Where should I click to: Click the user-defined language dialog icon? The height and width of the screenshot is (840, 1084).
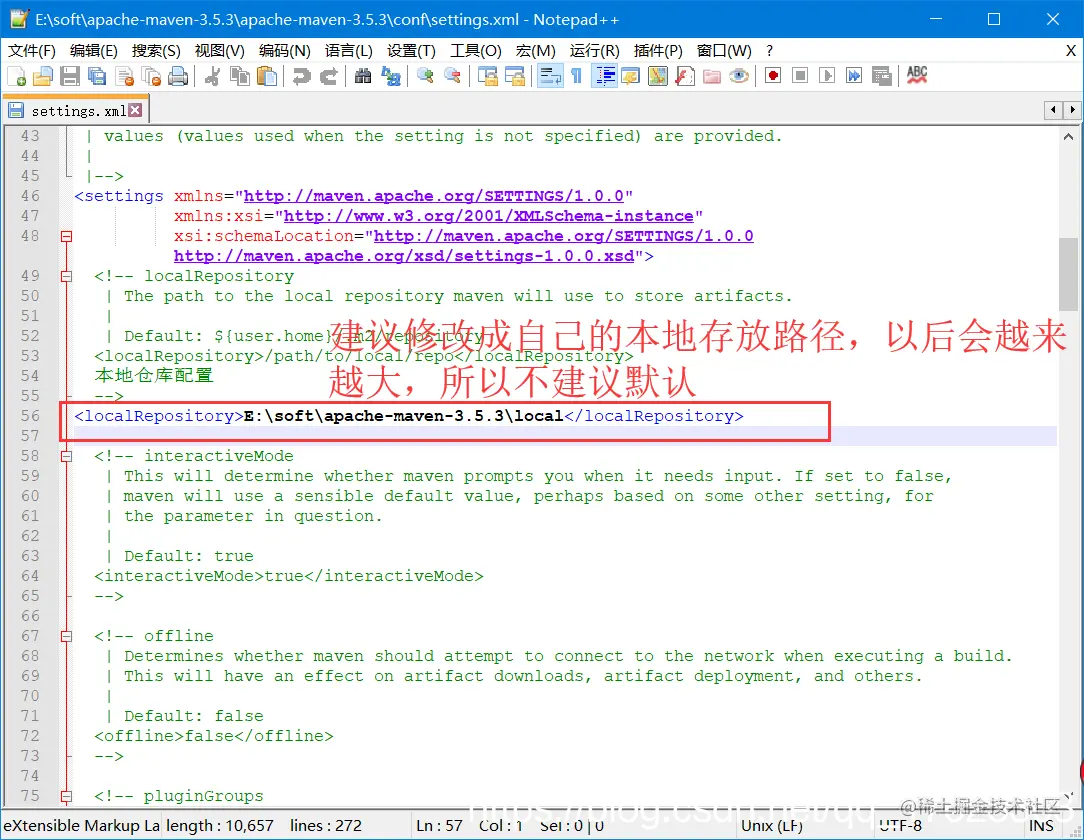coord(630,76)
